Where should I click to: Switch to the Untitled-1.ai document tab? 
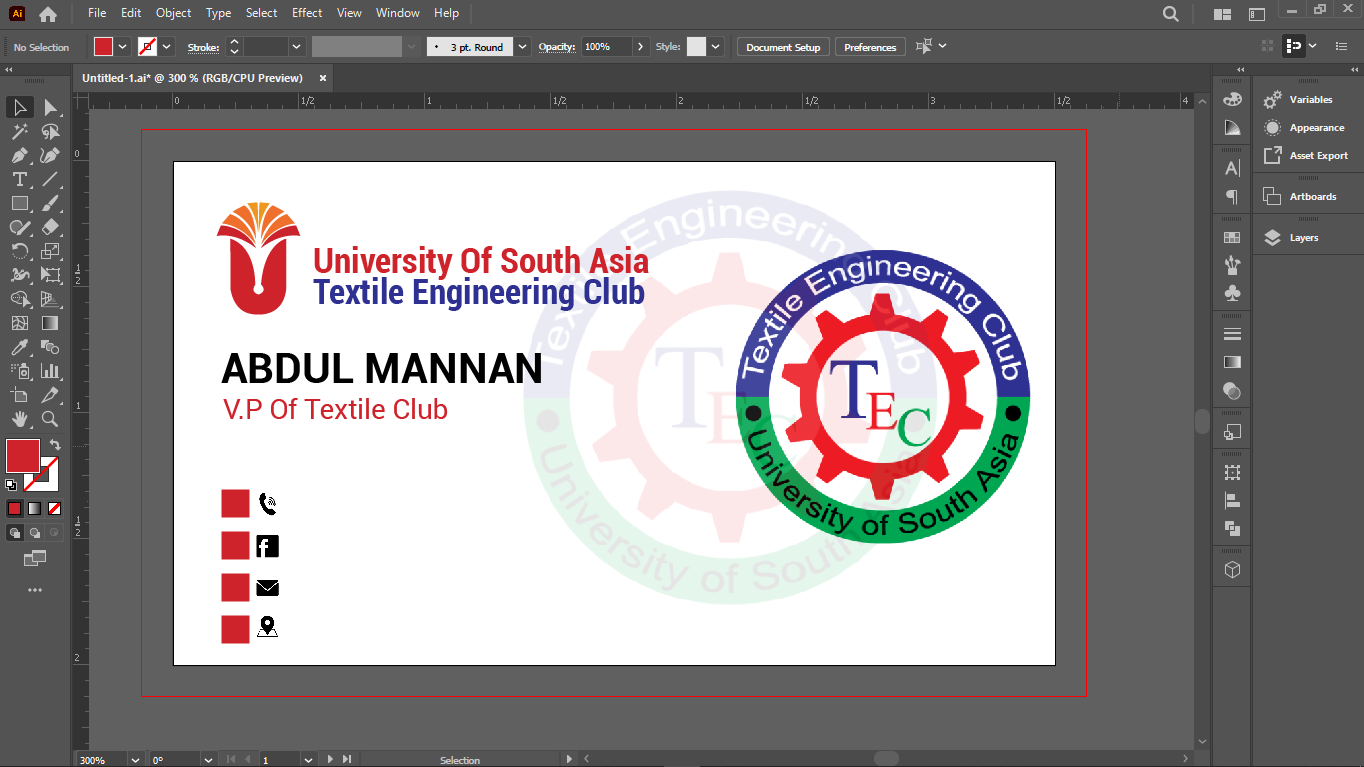tap(192, 78)
